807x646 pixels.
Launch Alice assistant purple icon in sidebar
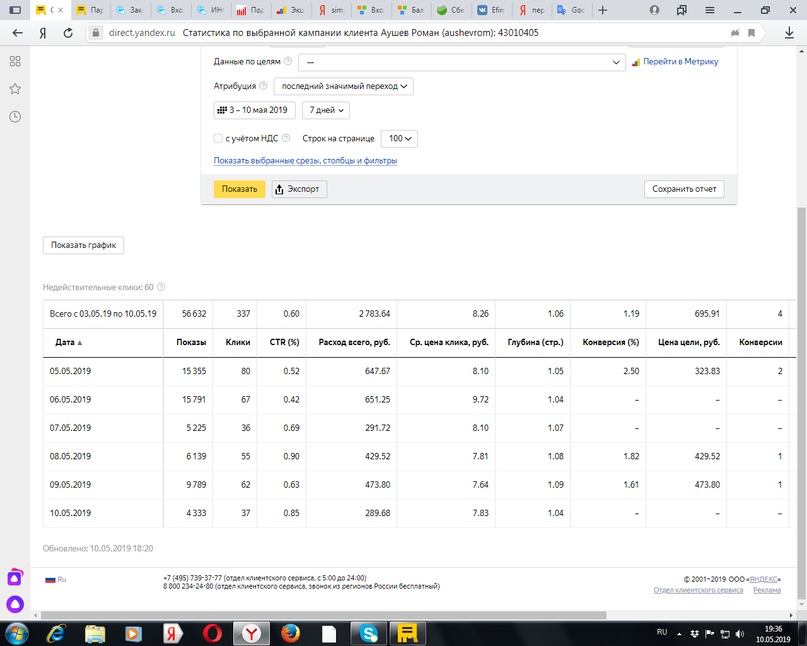pos(15,604)
